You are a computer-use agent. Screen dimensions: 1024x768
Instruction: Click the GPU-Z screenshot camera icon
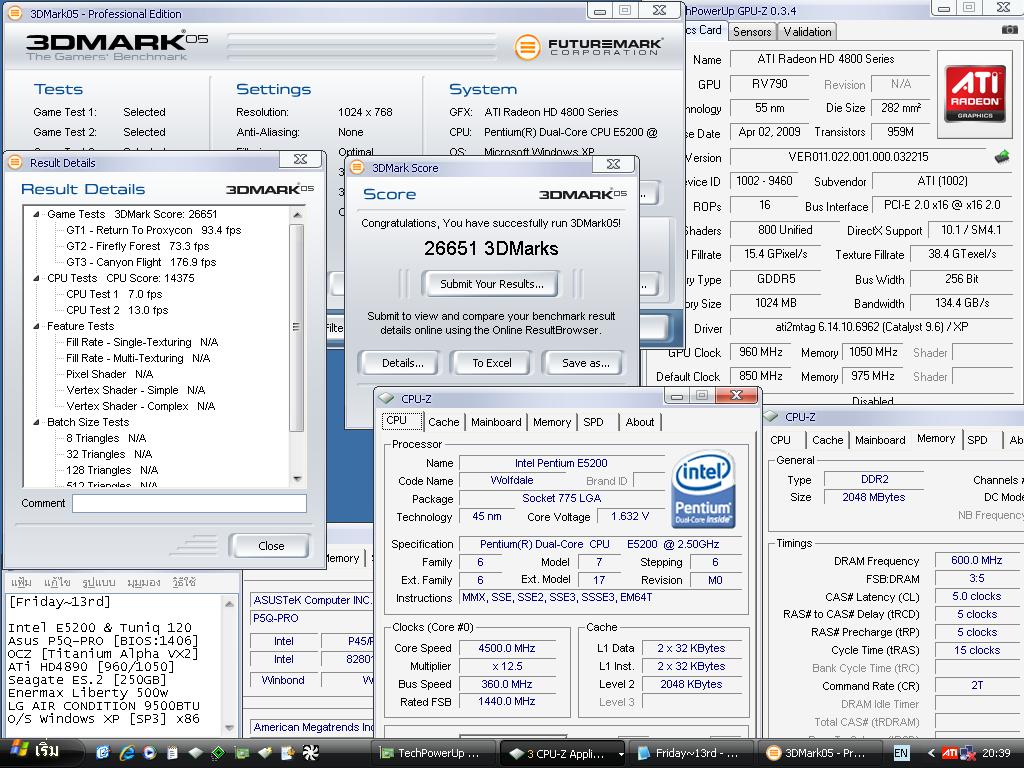[x=1009, y=31]
